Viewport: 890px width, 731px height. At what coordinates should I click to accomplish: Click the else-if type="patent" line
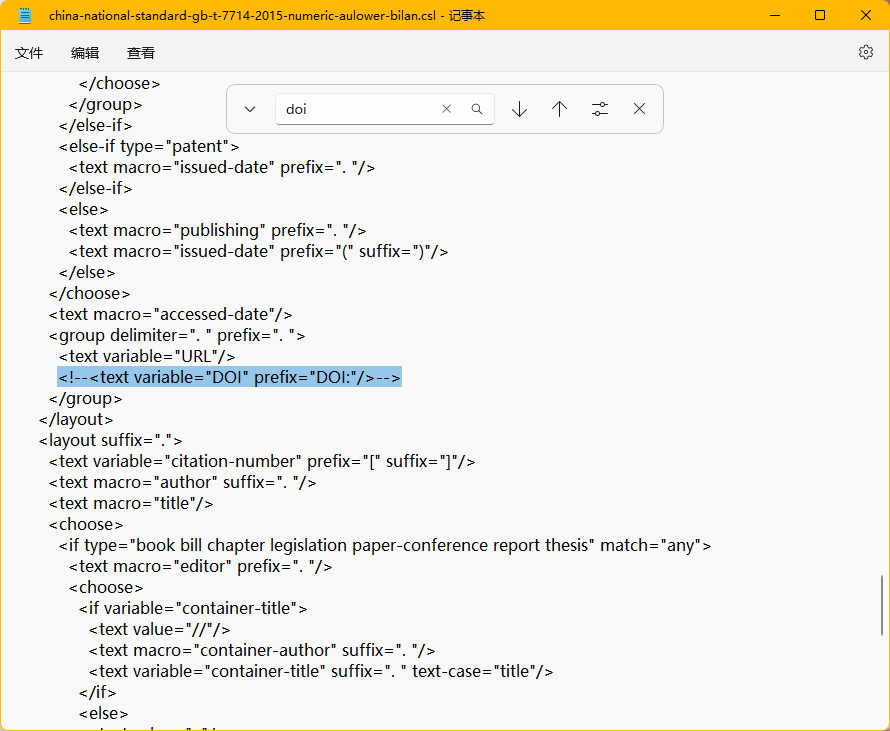pyautogui.click(x=149, y=146)
